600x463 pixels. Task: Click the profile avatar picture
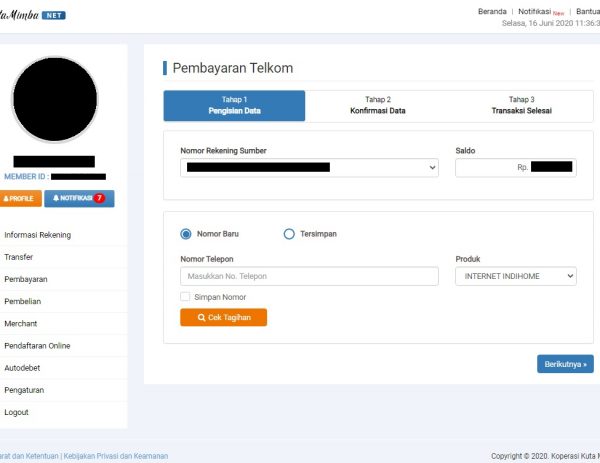pos(55,98)
